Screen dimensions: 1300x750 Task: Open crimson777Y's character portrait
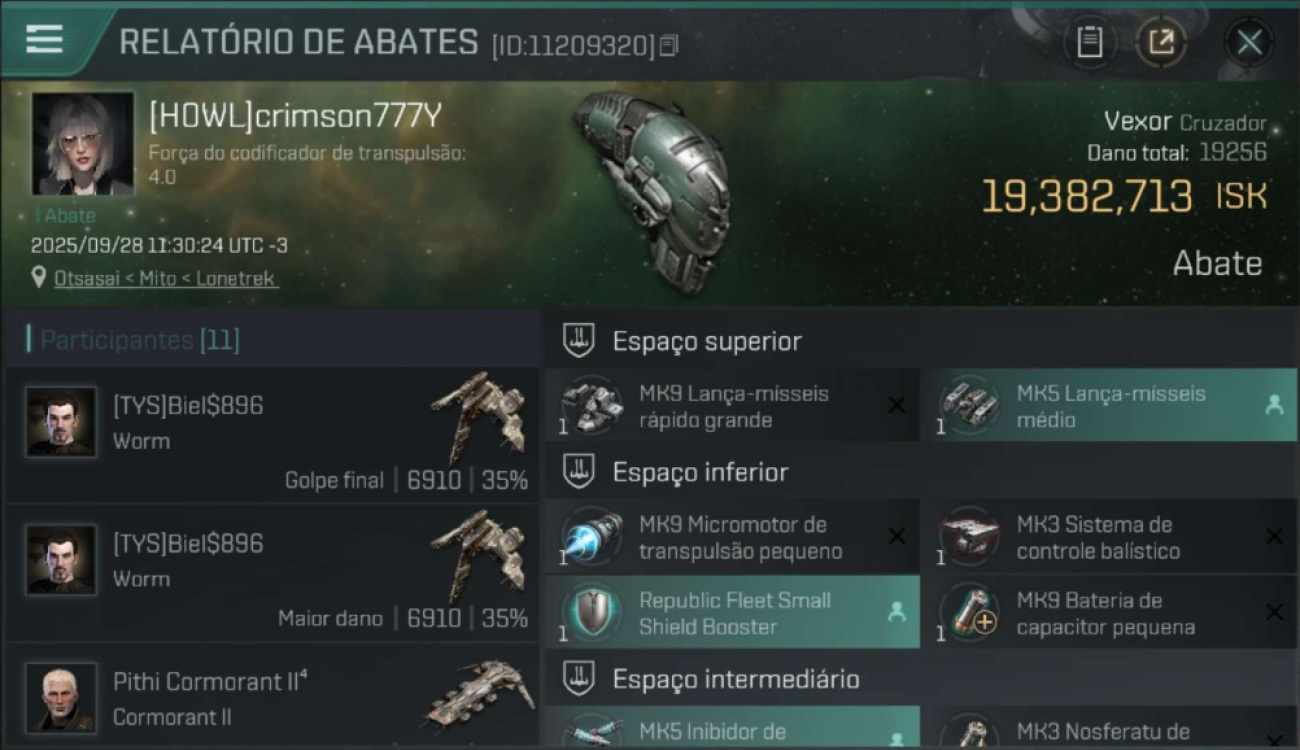tap(83, 143)
